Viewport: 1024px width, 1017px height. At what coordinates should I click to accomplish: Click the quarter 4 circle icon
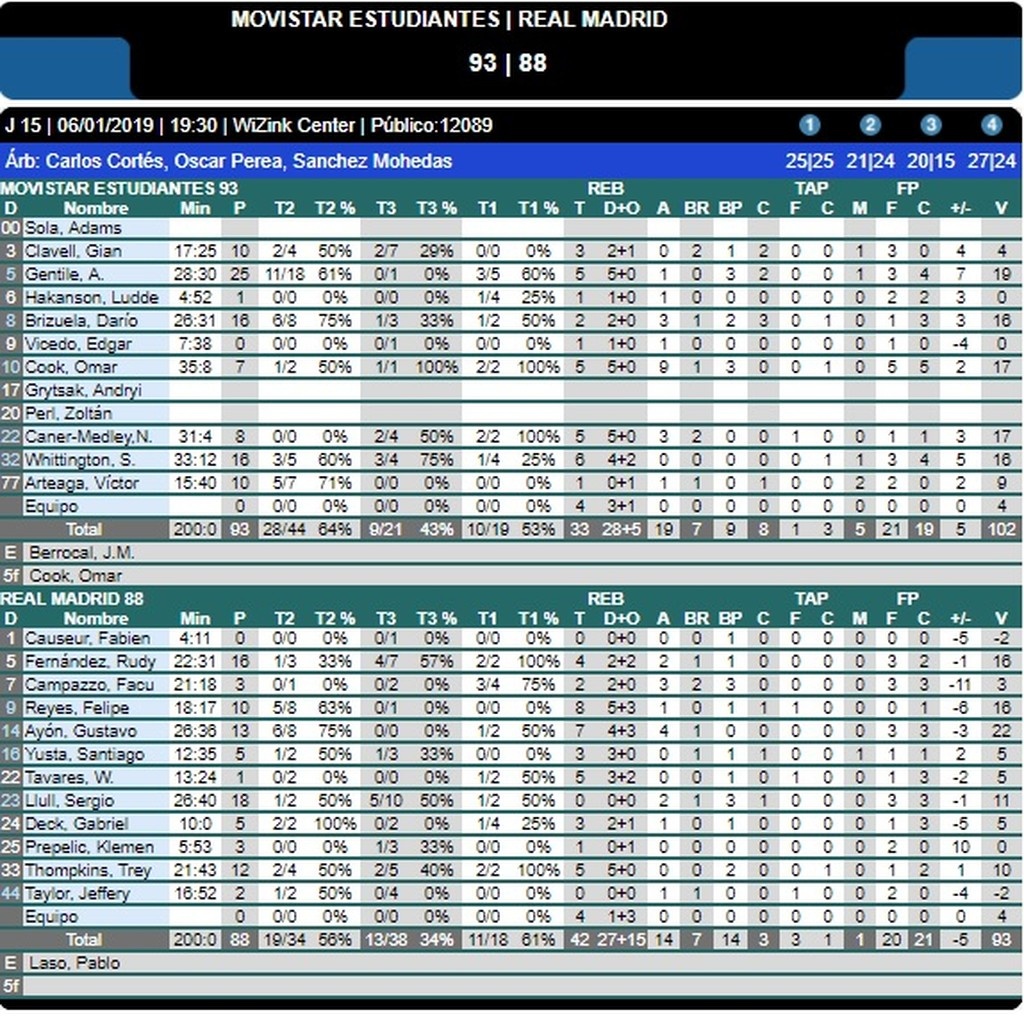coord(991,125)
